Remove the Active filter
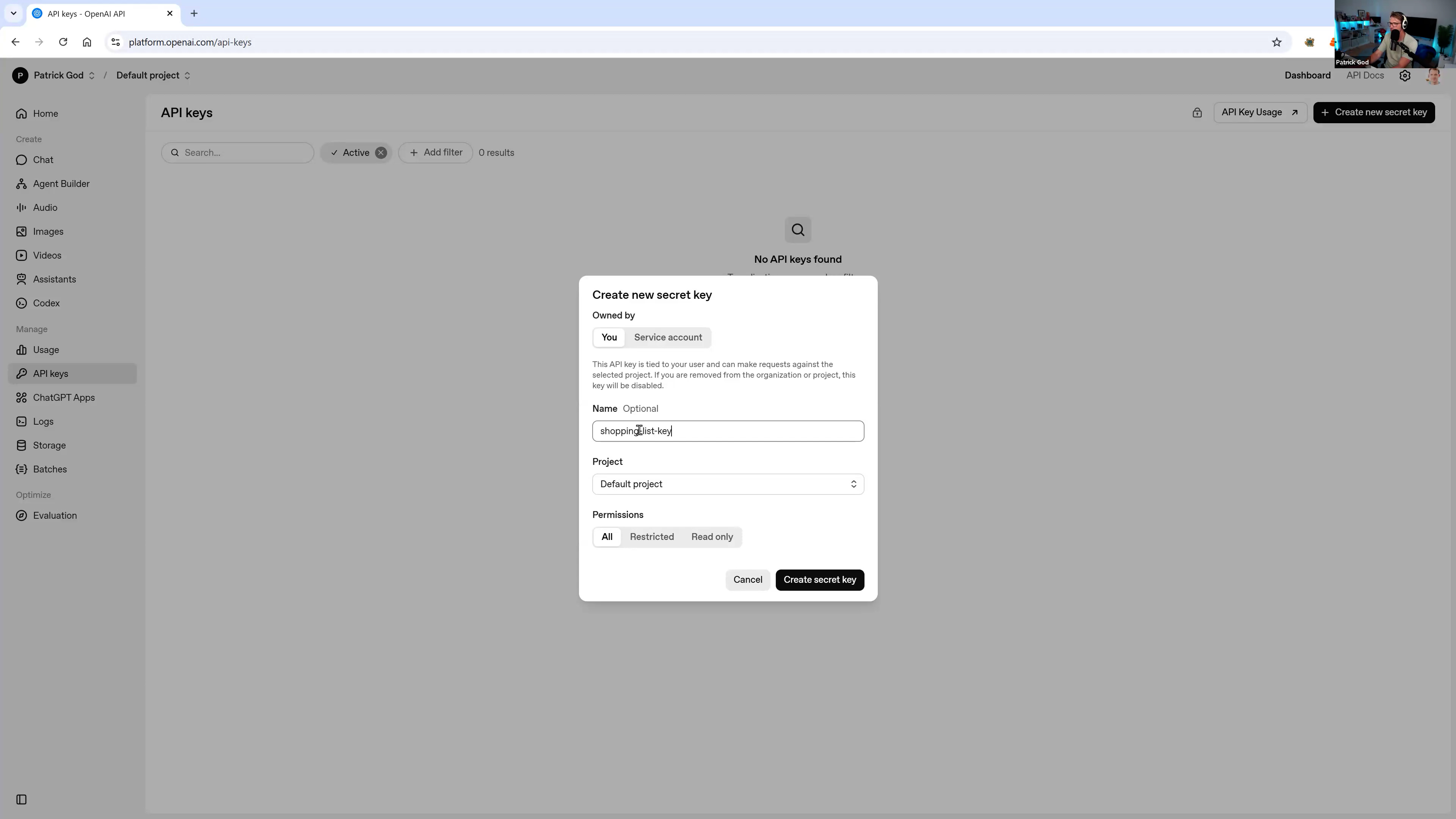 (381, 152)
